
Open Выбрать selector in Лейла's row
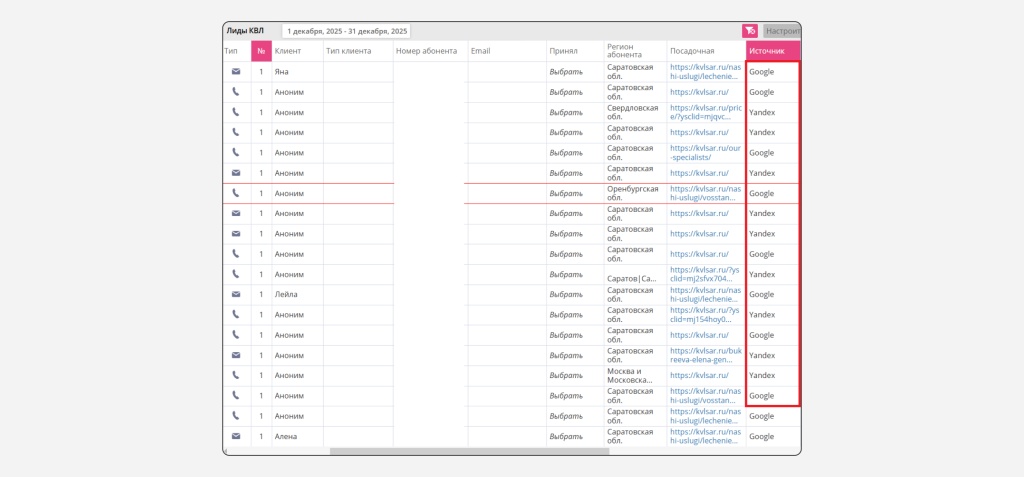[x=566, y=295]
